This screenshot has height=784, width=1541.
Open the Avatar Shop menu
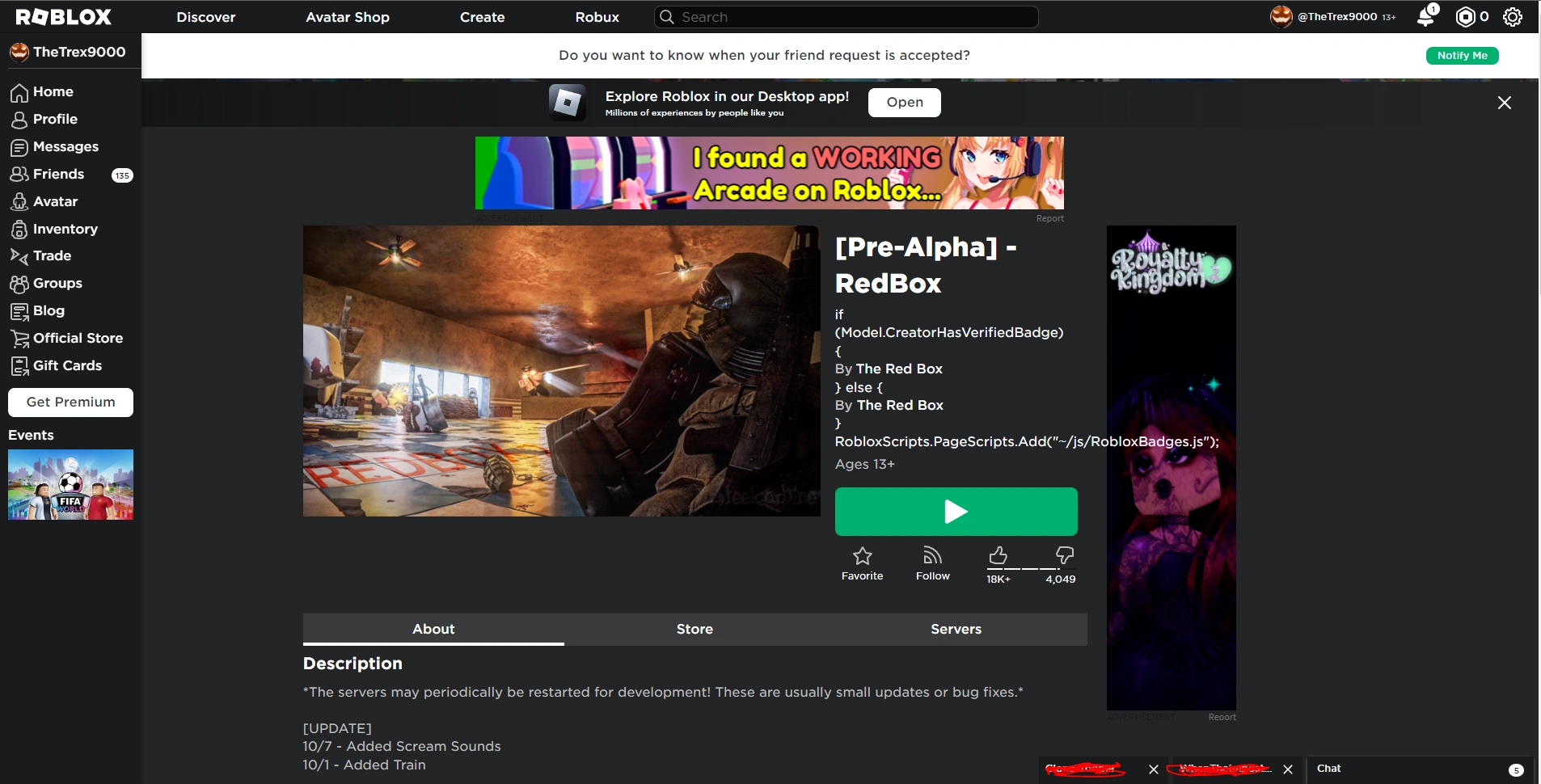[348, 17]
